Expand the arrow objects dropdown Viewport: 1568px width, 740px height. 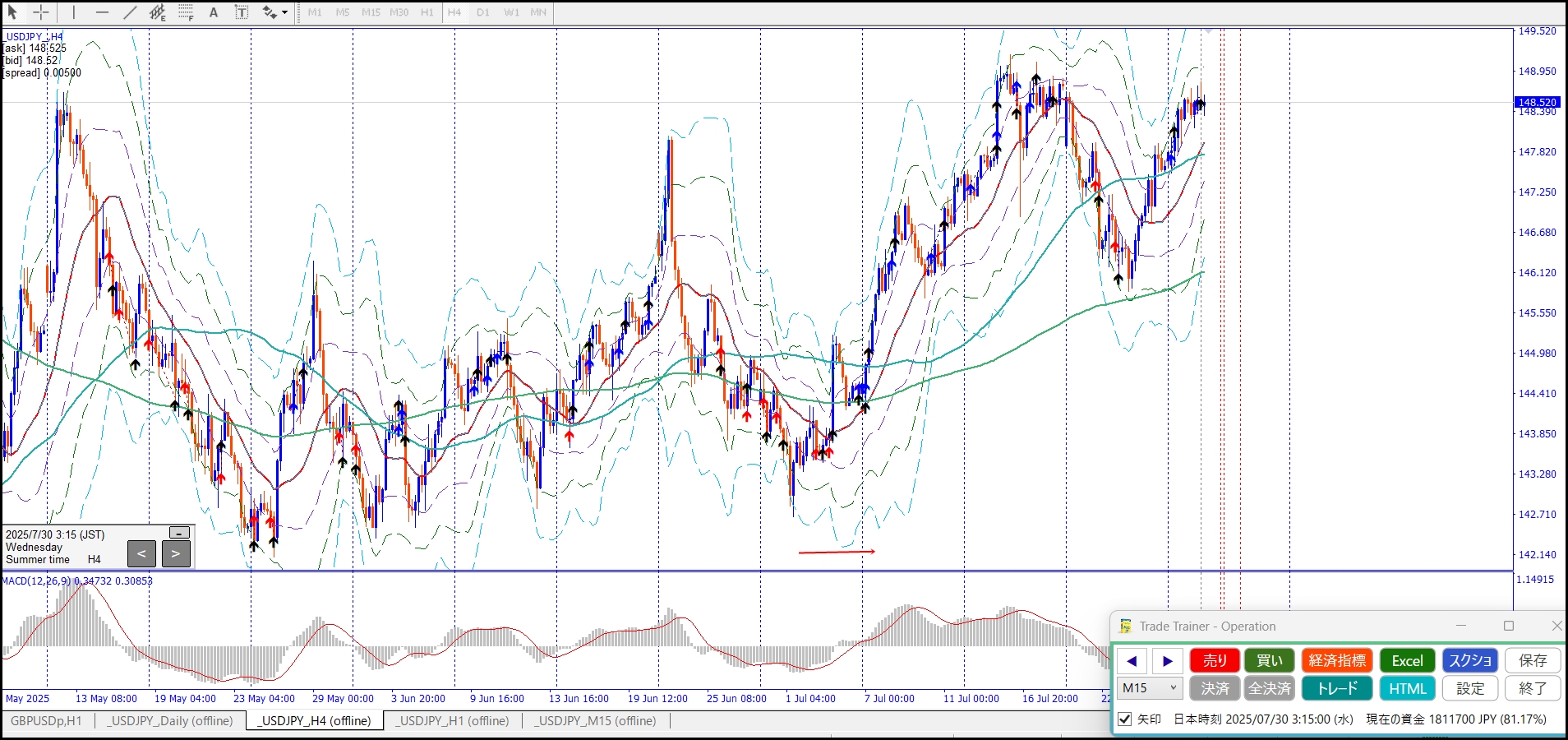284,12
